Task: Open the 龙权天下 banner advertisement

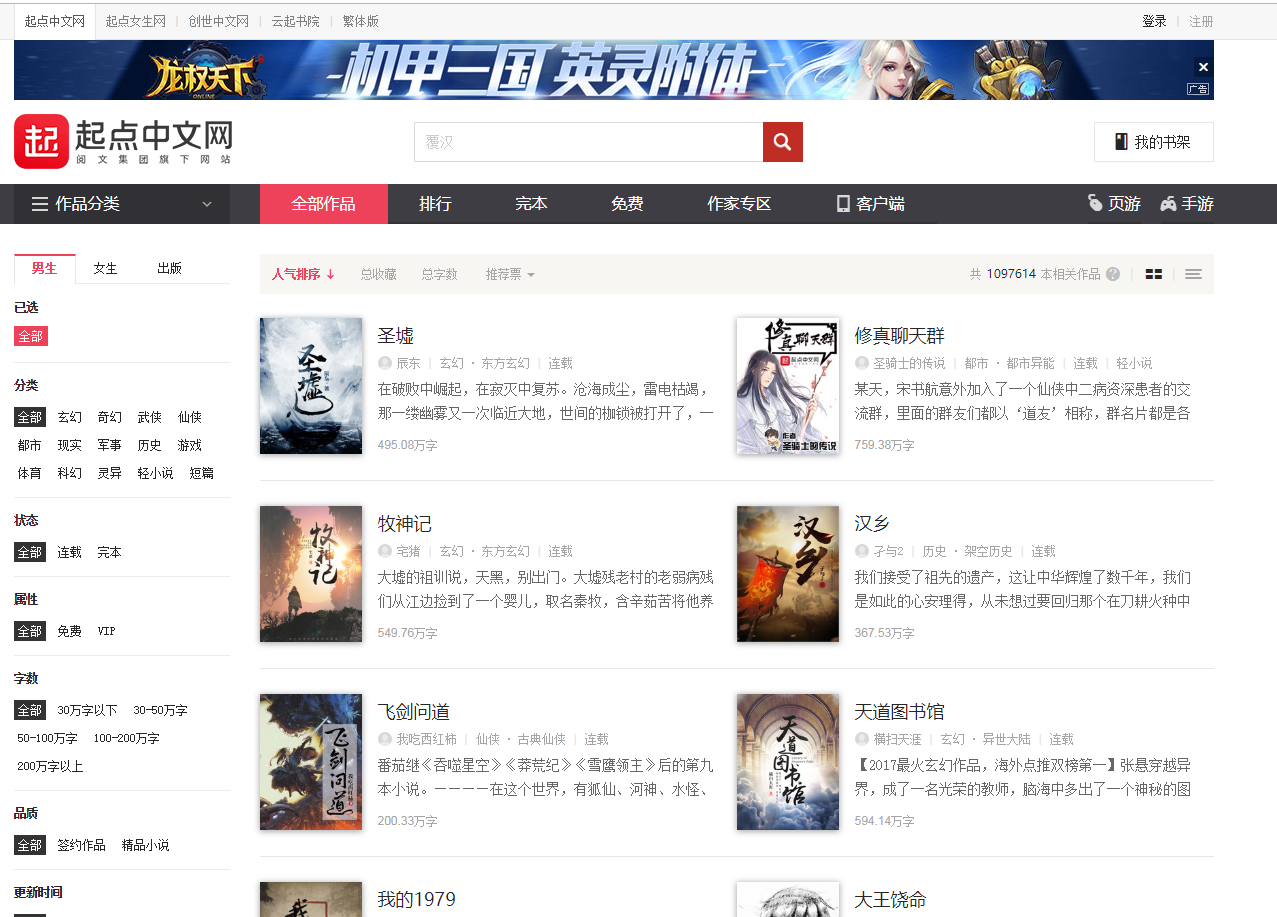Action: coord(613,70)
